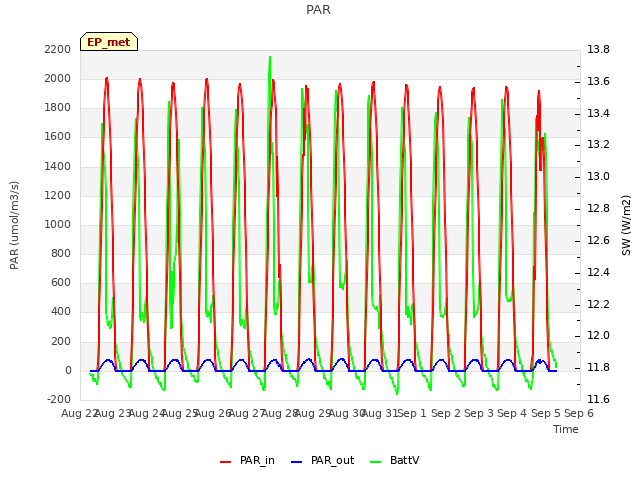Click the 800 left axis tick label
Viewport: 640px width, 480px height.
(61, 253)
